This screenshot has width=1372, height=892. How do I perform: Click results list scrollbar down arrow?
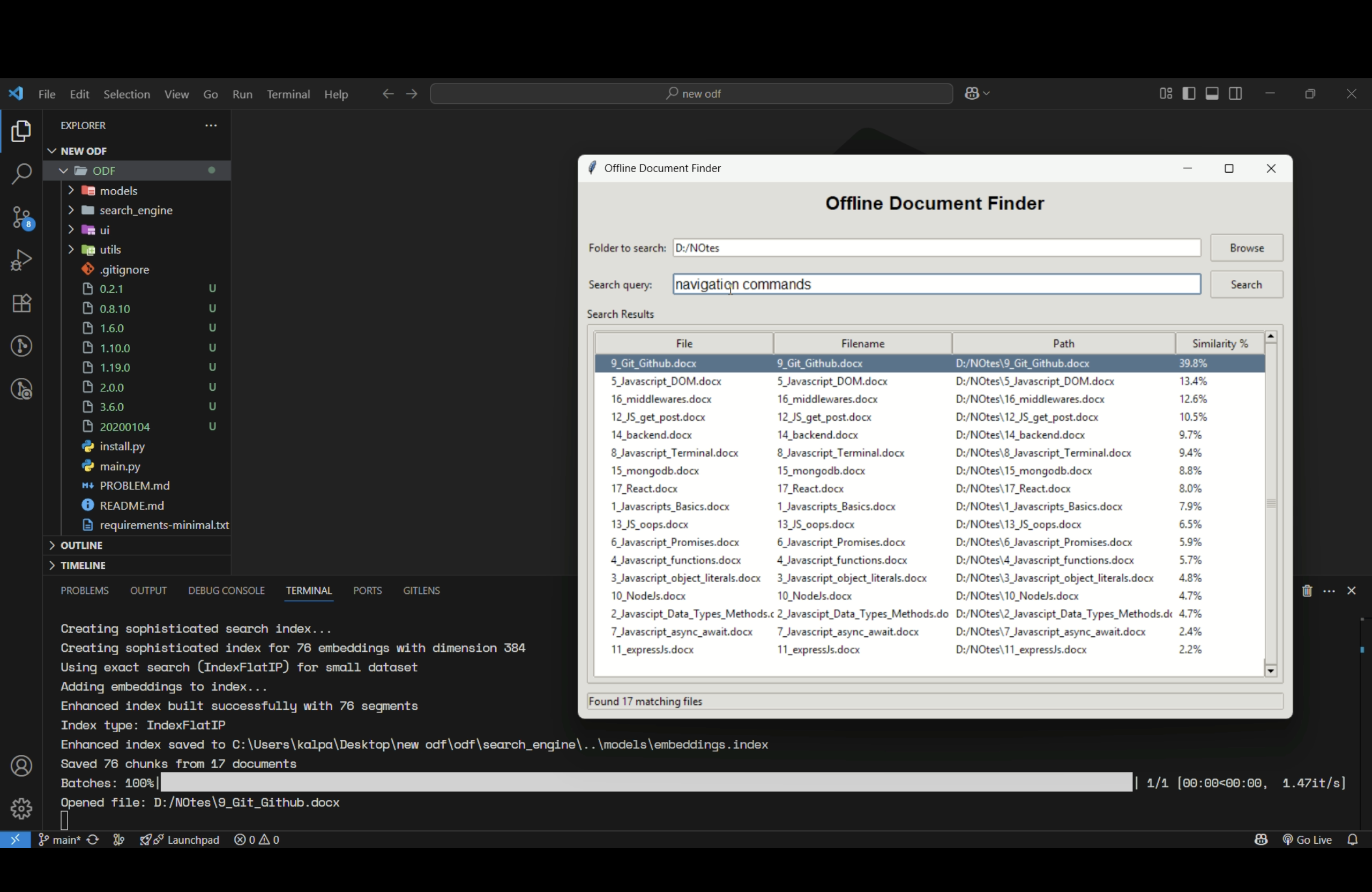point(1271,670)
